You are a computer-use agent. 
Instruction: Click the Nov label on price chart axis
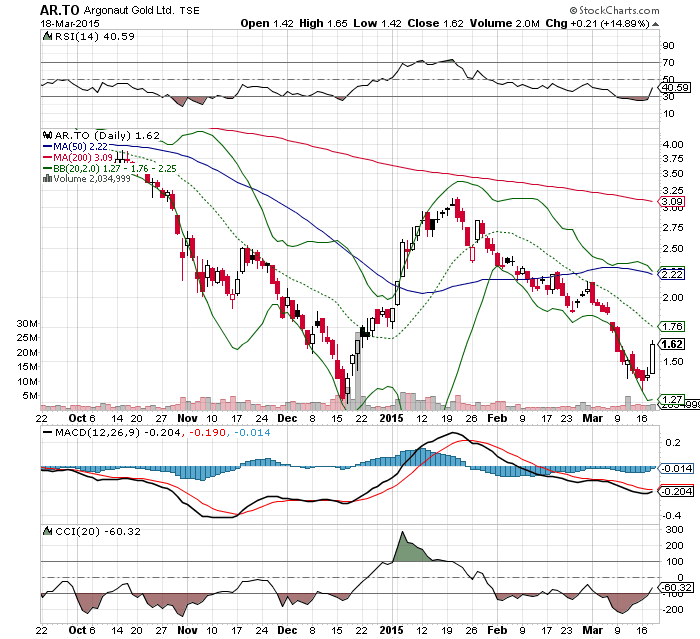point(187,418)
